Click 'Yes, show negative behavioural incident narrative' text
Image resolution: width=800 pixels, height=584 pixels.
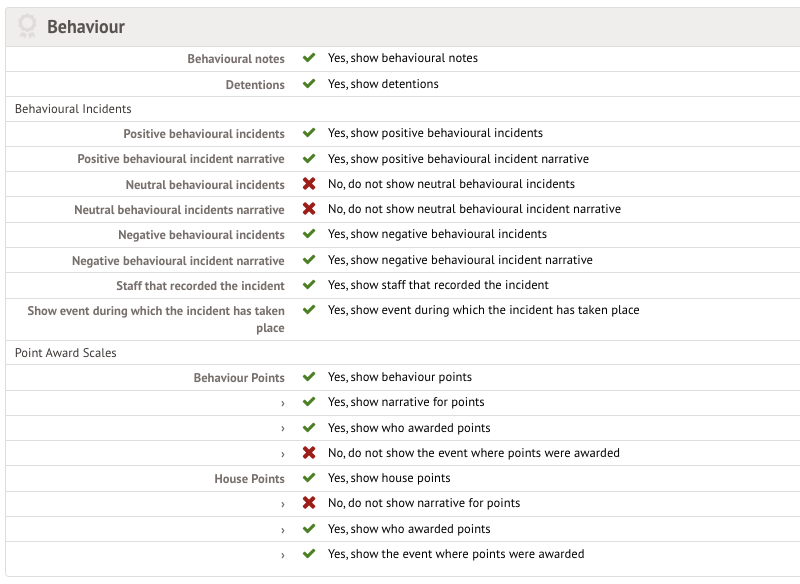(x=460, y=260)
